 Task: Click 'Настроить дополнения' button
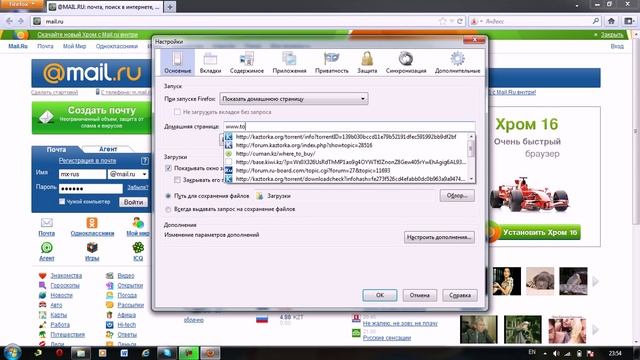click(439, 237)
